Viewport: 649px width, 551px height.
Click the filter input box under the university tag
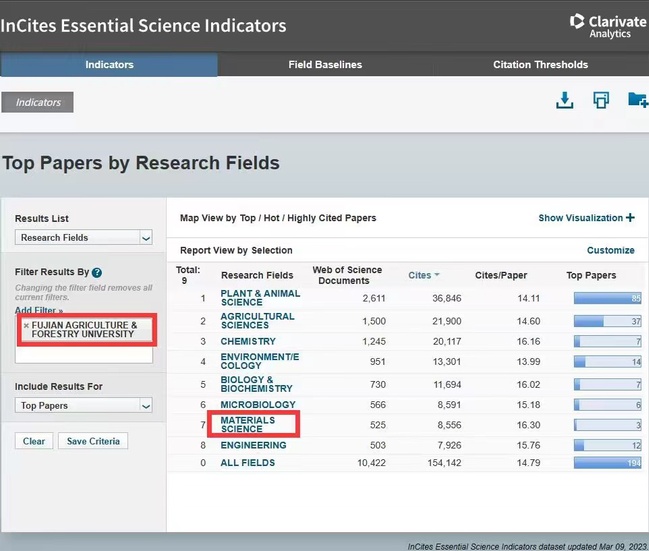pos(85,354)
